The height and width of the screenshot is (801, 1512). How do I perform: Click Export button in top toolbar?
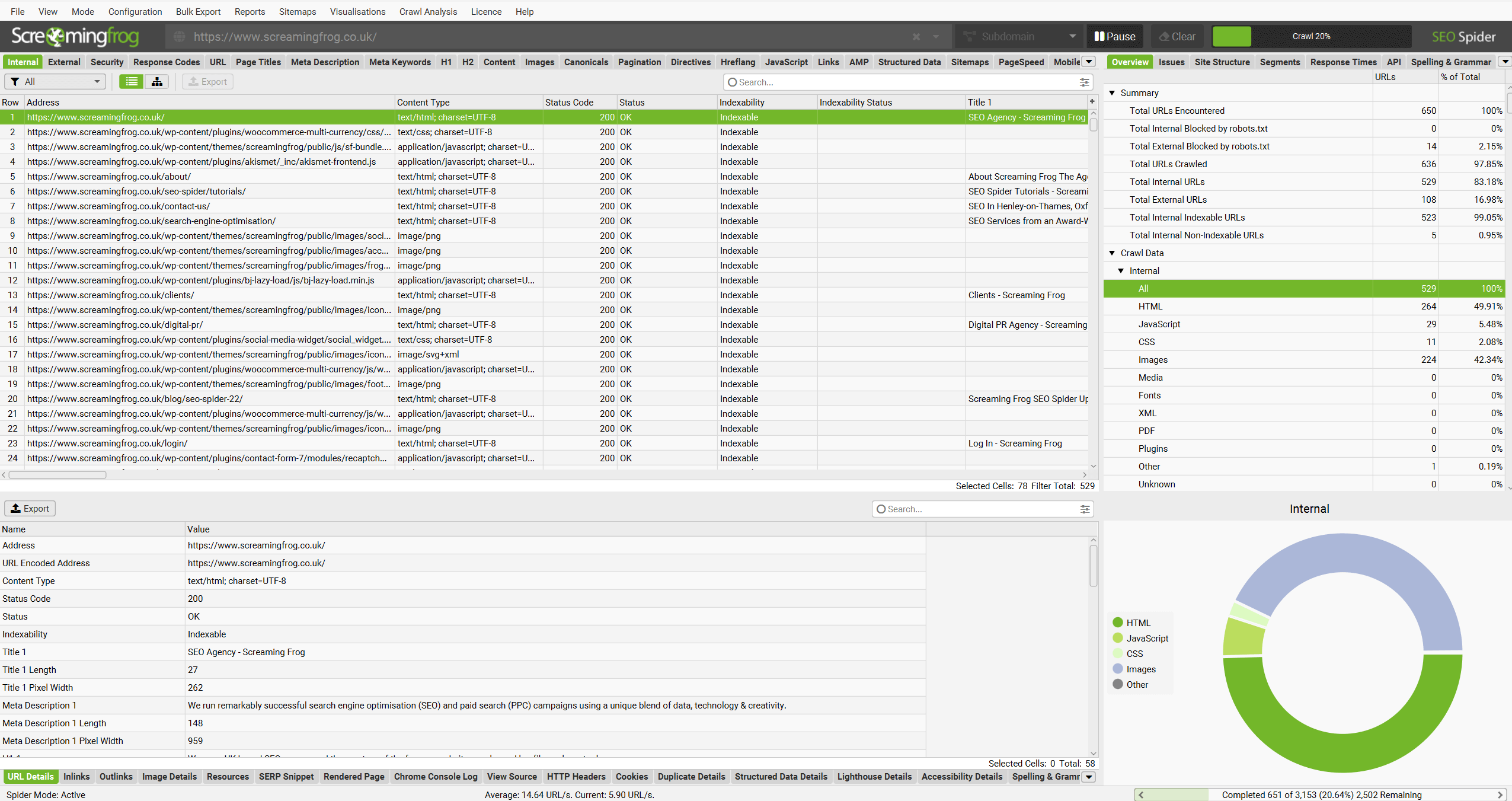pos(207,82)
